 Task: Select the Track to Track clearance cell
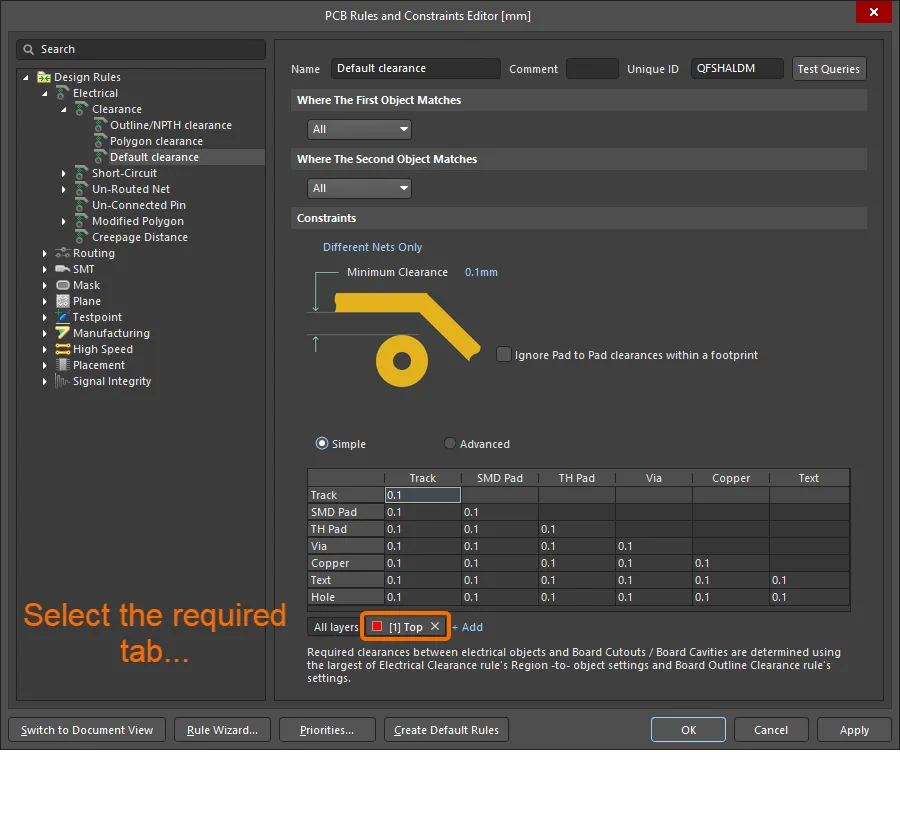422,495
